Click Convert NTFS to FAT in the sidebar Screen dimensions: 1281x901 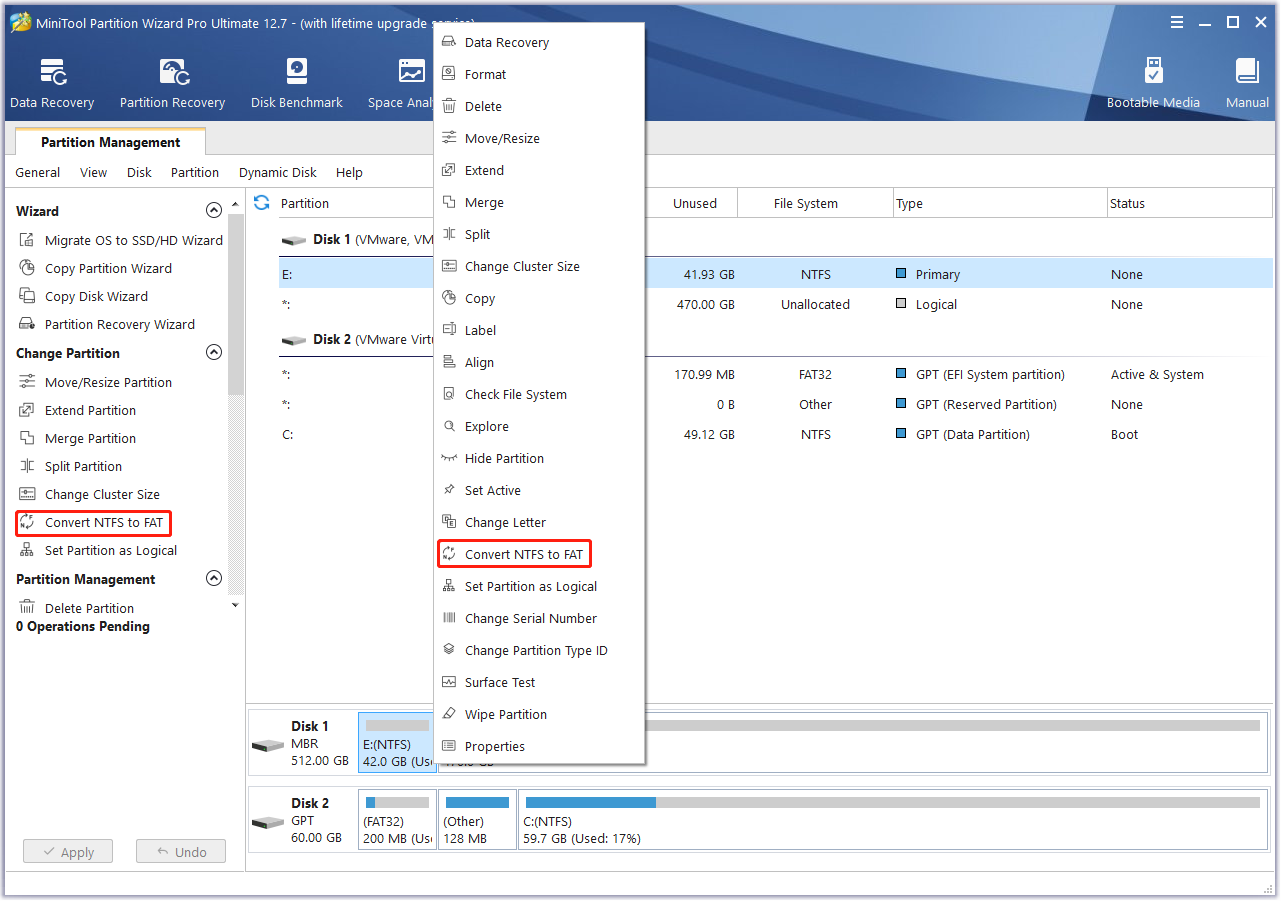point(93,523)
